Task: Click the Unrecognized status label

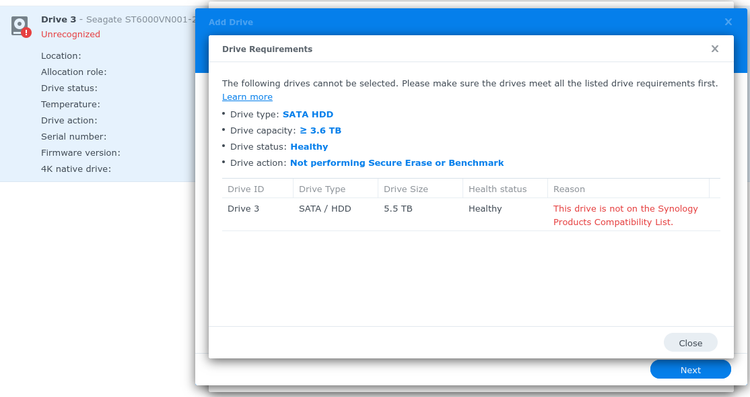Action: click(x=71, y=34)
